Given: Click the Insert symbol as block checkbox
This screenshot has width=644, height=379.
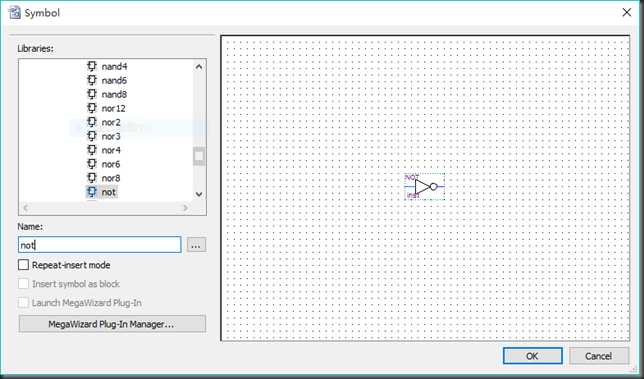Looking at the screenshot, I should coord(23,284).
